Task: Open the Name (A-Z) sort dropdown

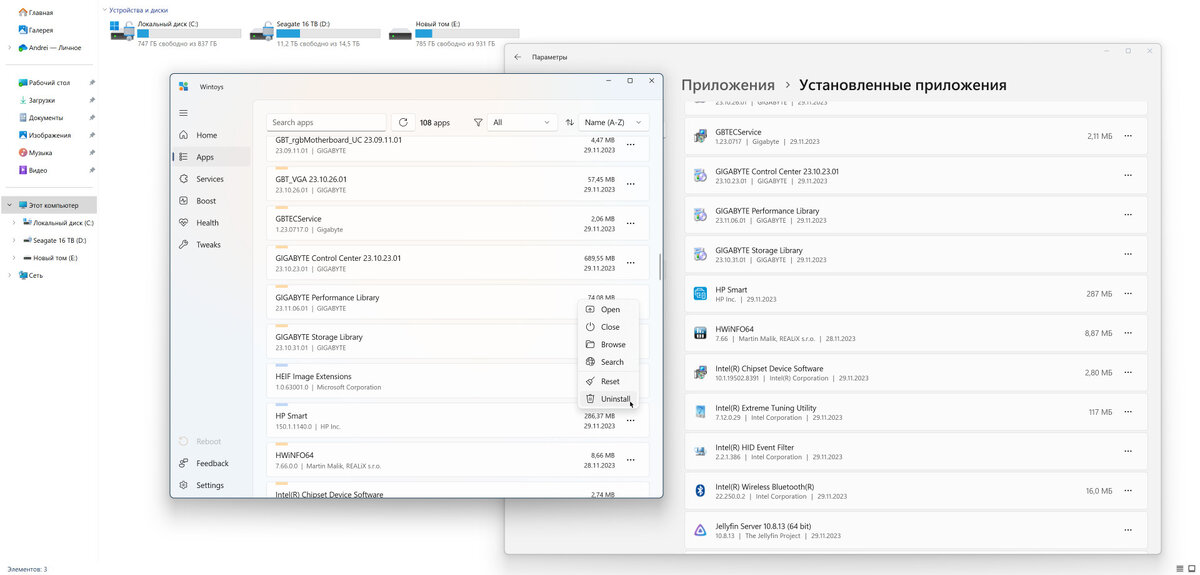Action: pos(614,122)
